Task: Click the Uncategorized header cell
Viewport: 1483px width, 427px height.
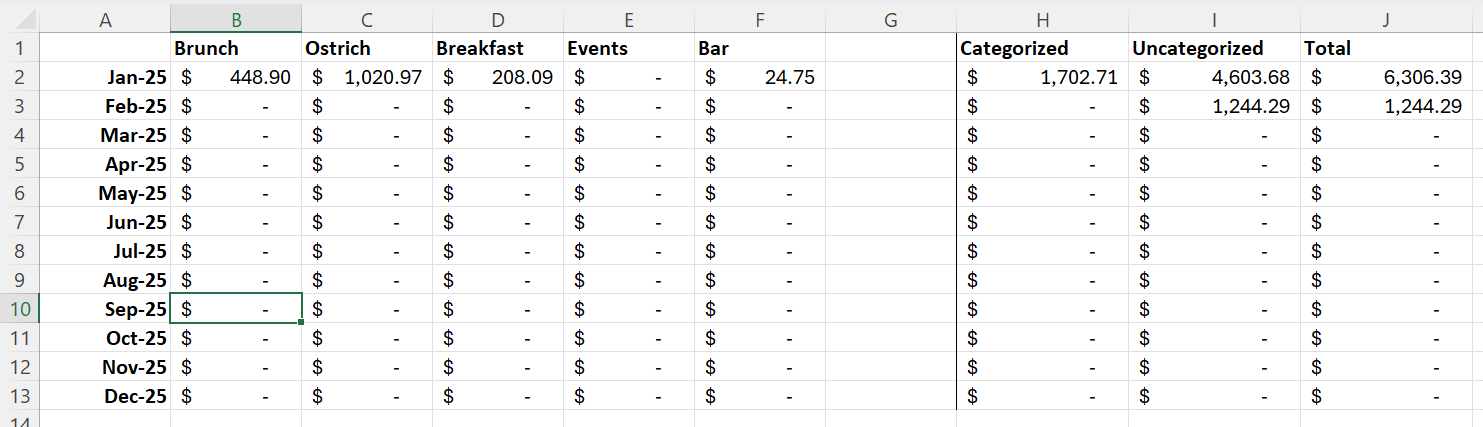Action: (x=1214, y=48)
